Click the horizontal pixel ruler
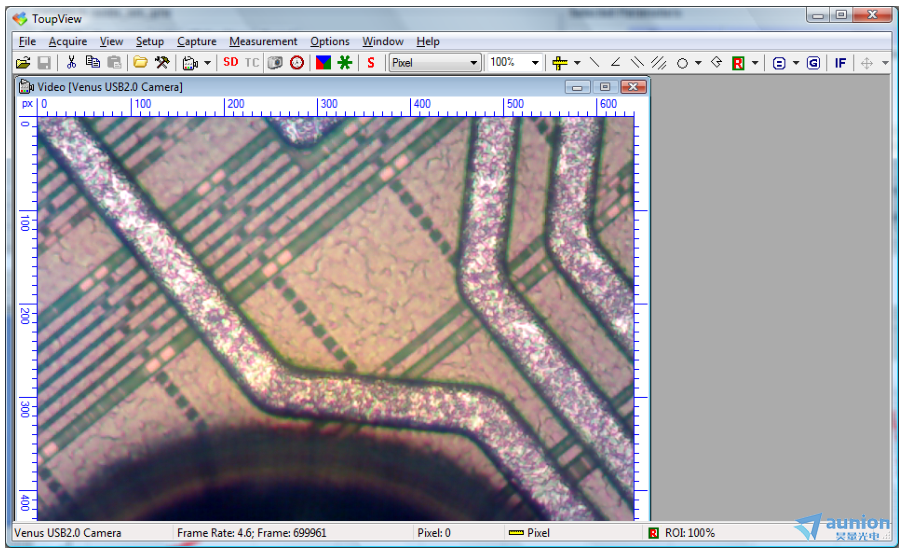902x552 pixels. pyautogui.click(x=337, y=107)
